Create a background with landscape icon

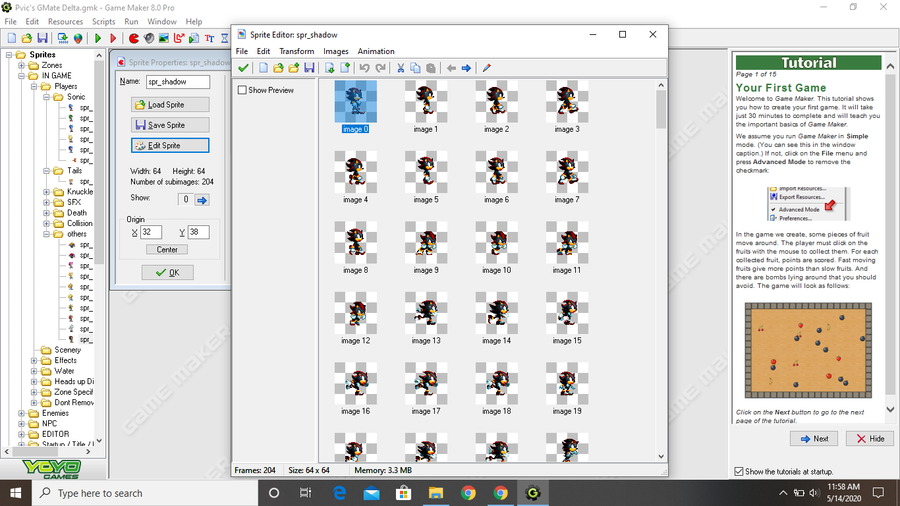tap(164, 38)
